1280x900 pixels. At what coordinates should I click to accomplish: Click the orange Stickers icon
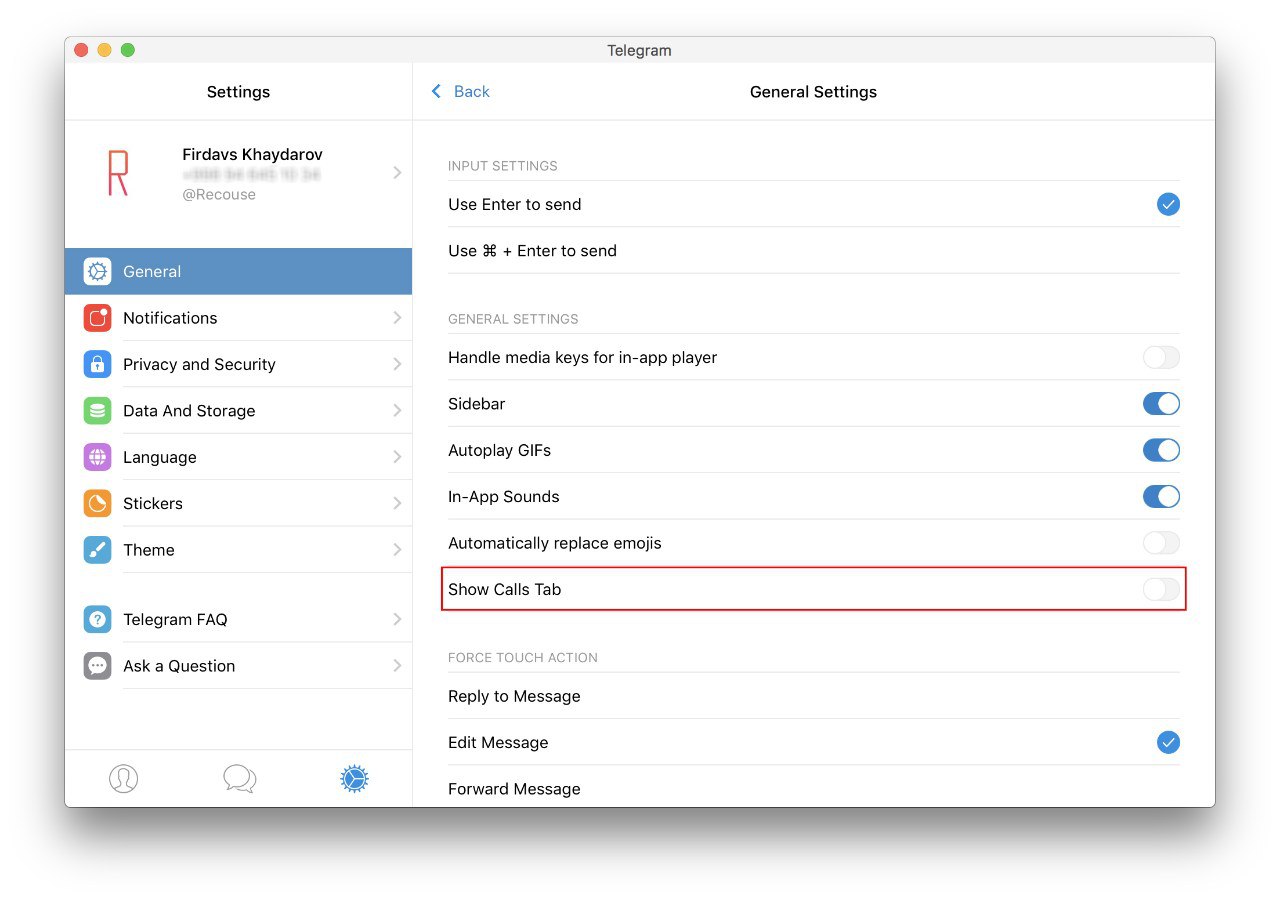(x=97, y=503)
